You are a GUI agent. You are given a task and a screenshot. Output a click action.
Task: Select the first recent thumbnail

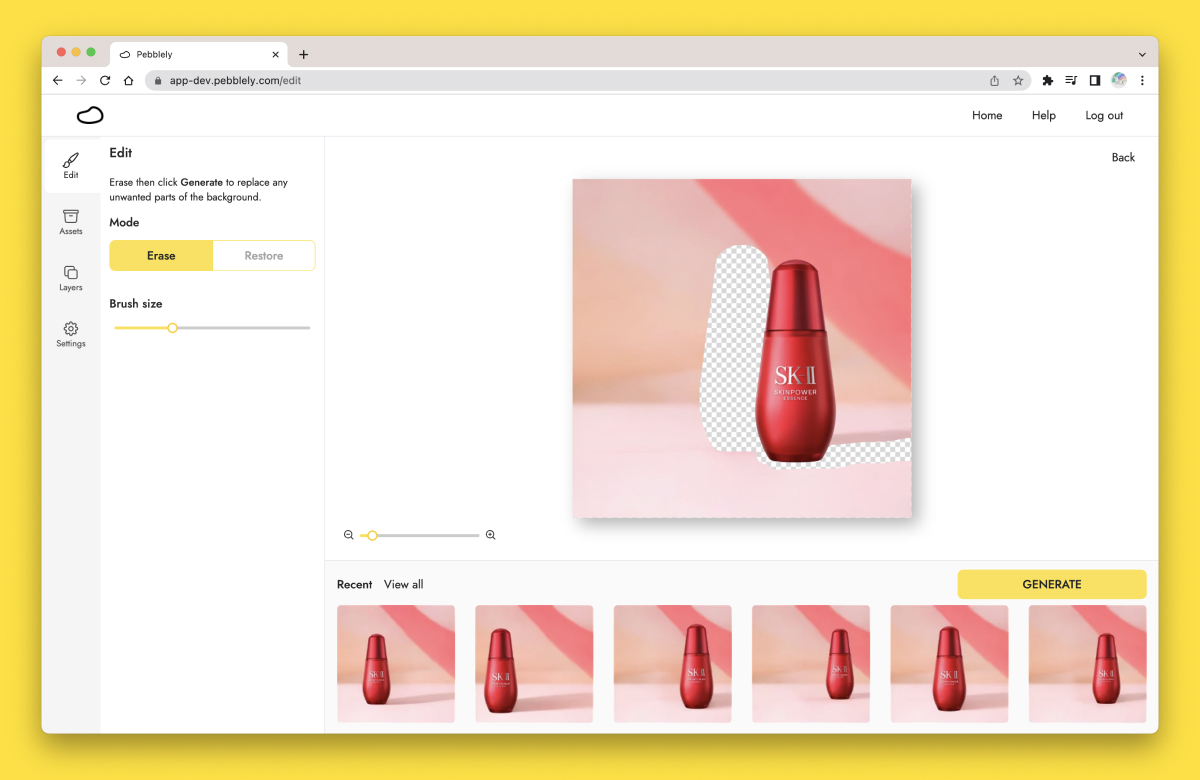396,664
